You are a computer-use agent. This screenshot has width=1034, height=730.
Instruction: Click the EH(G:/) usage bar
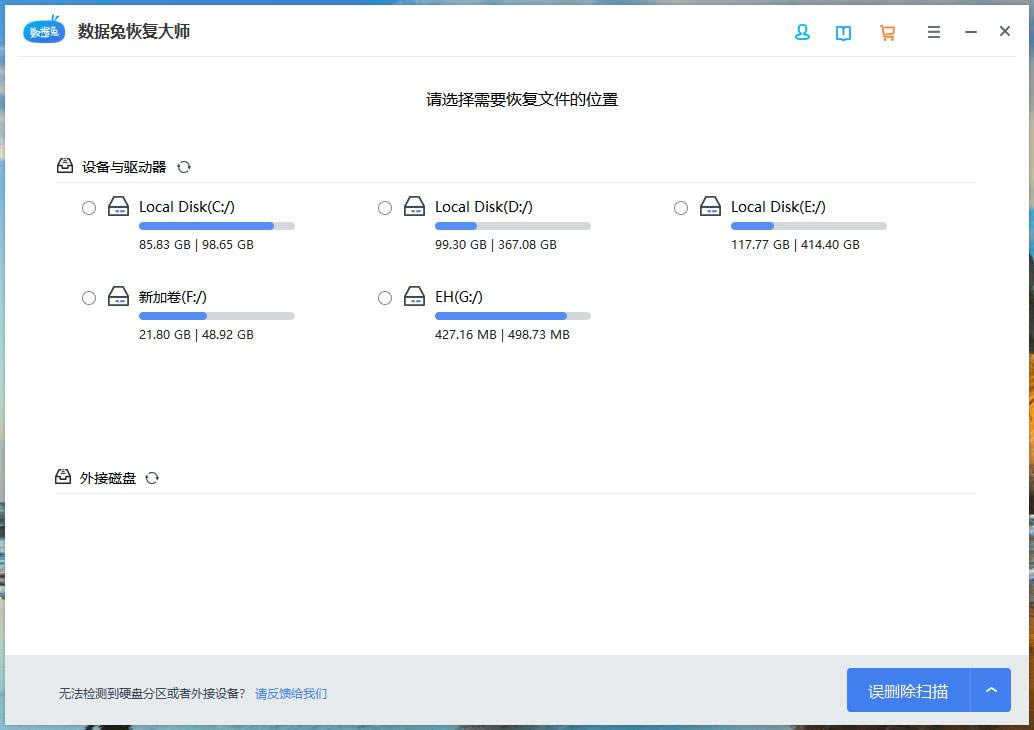point(512,316)
